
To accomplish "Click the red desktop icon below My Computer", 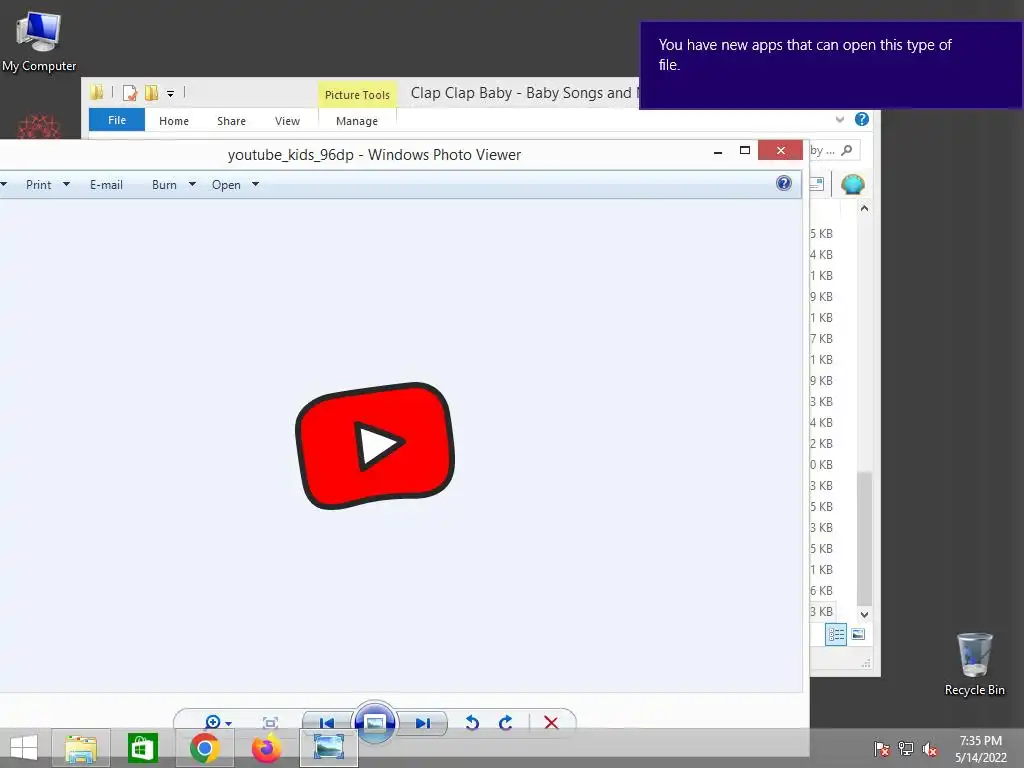I will 39,127.
